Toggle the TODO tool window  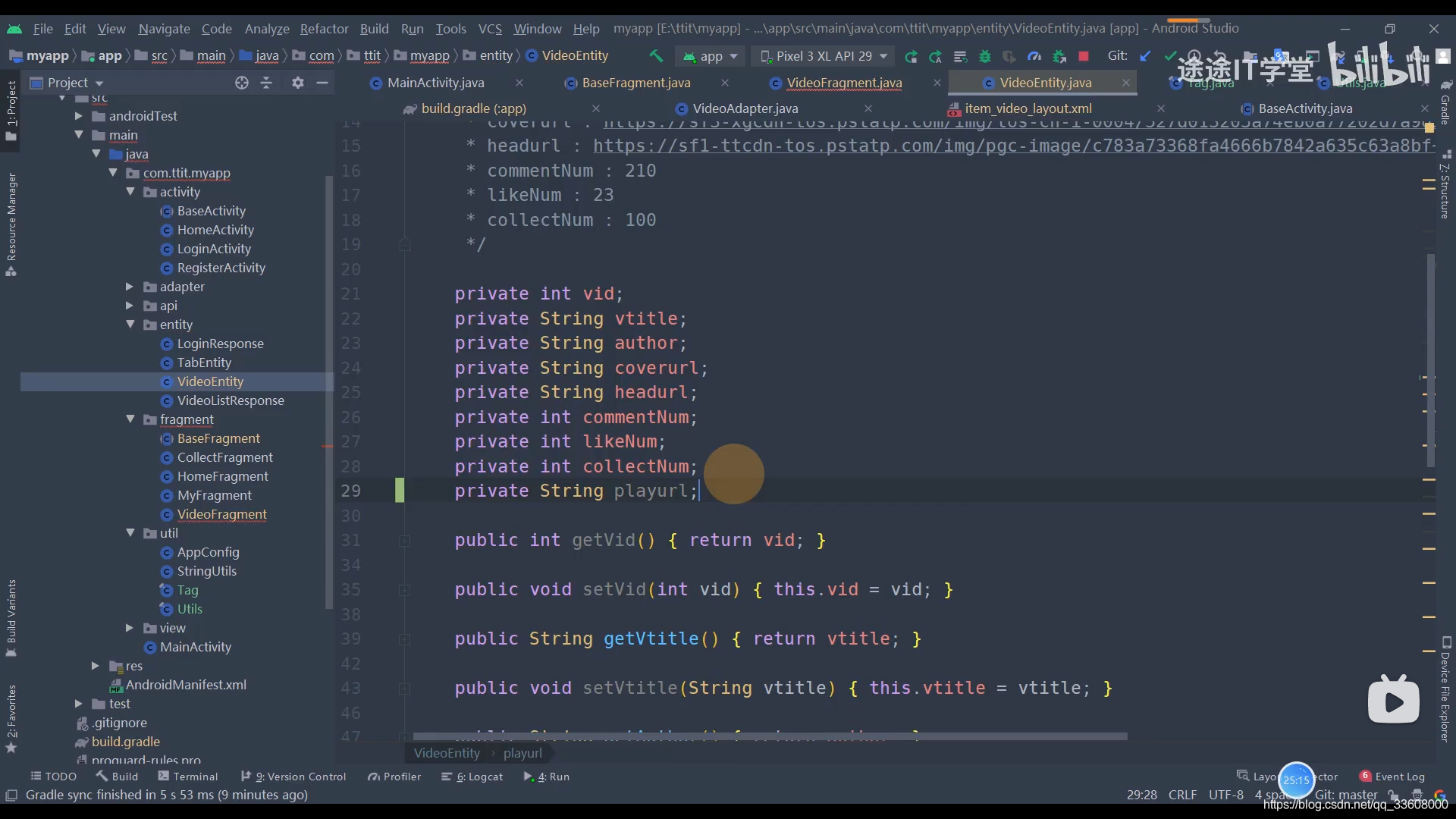(x=54, y=777)
